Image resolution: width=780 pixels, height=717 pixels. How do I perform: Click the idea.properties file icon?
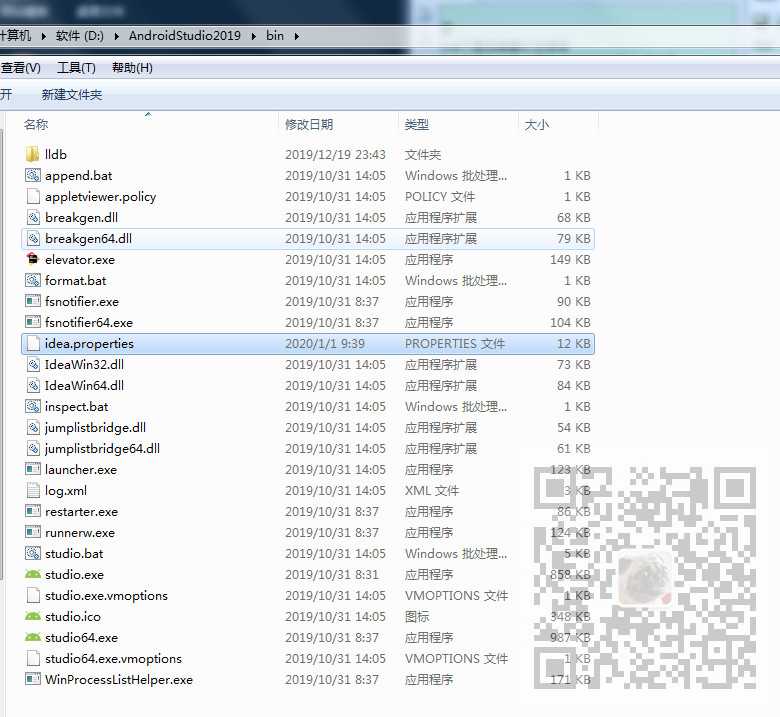coord(33,343)
